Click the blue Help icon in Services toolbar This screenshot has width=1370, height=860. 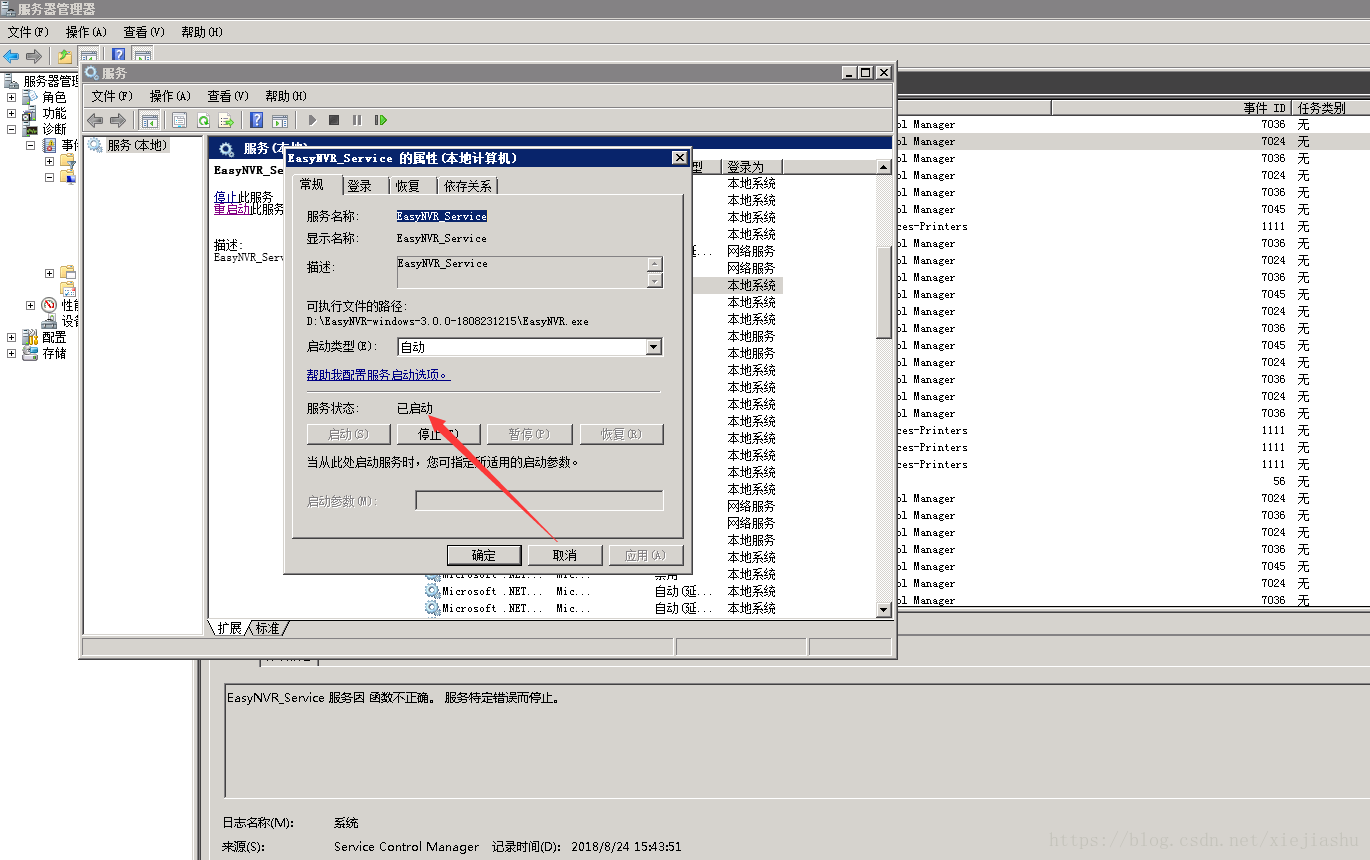click(x=257, y=120)
